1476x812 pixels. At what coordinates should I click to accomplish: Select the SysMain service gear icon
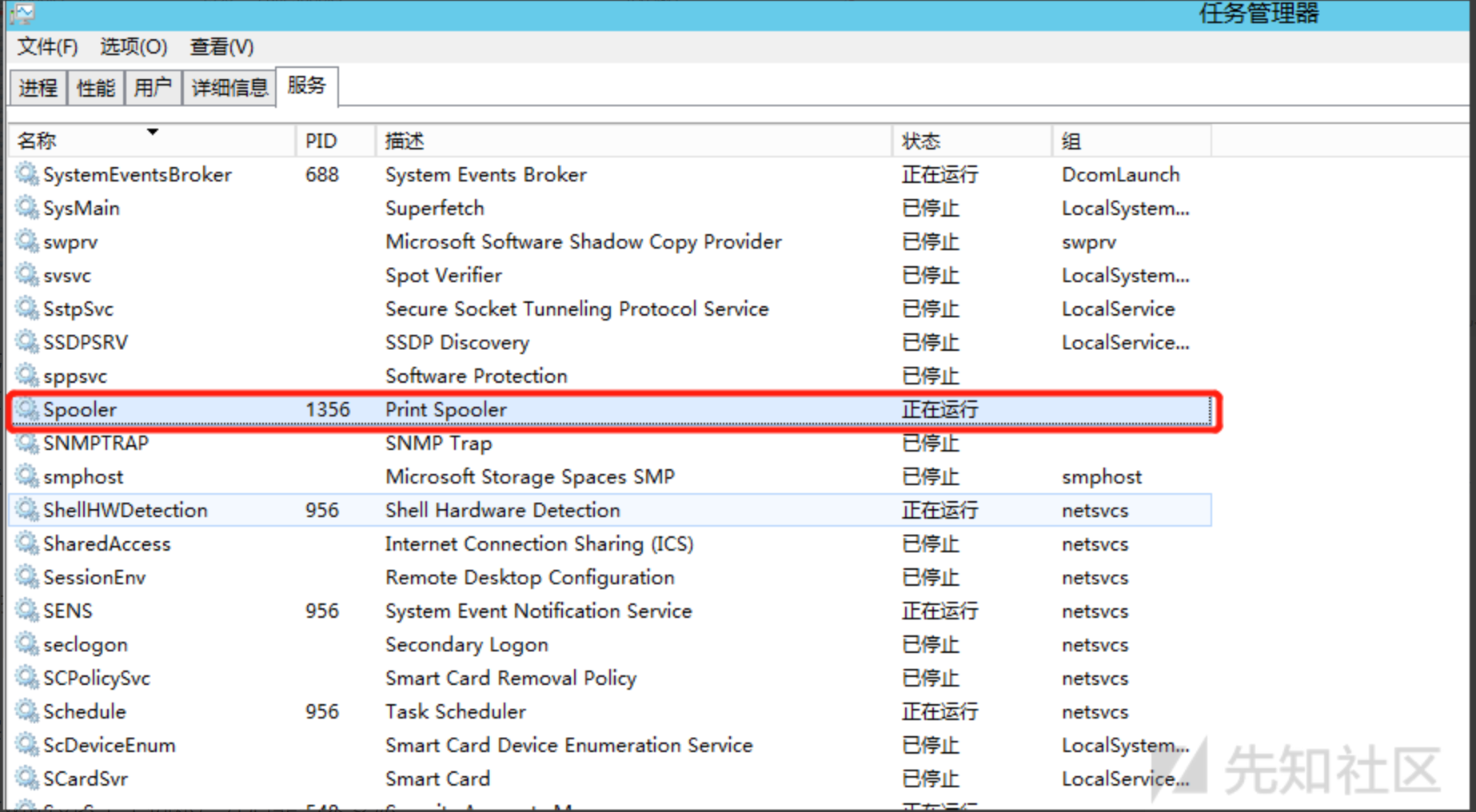27,208
